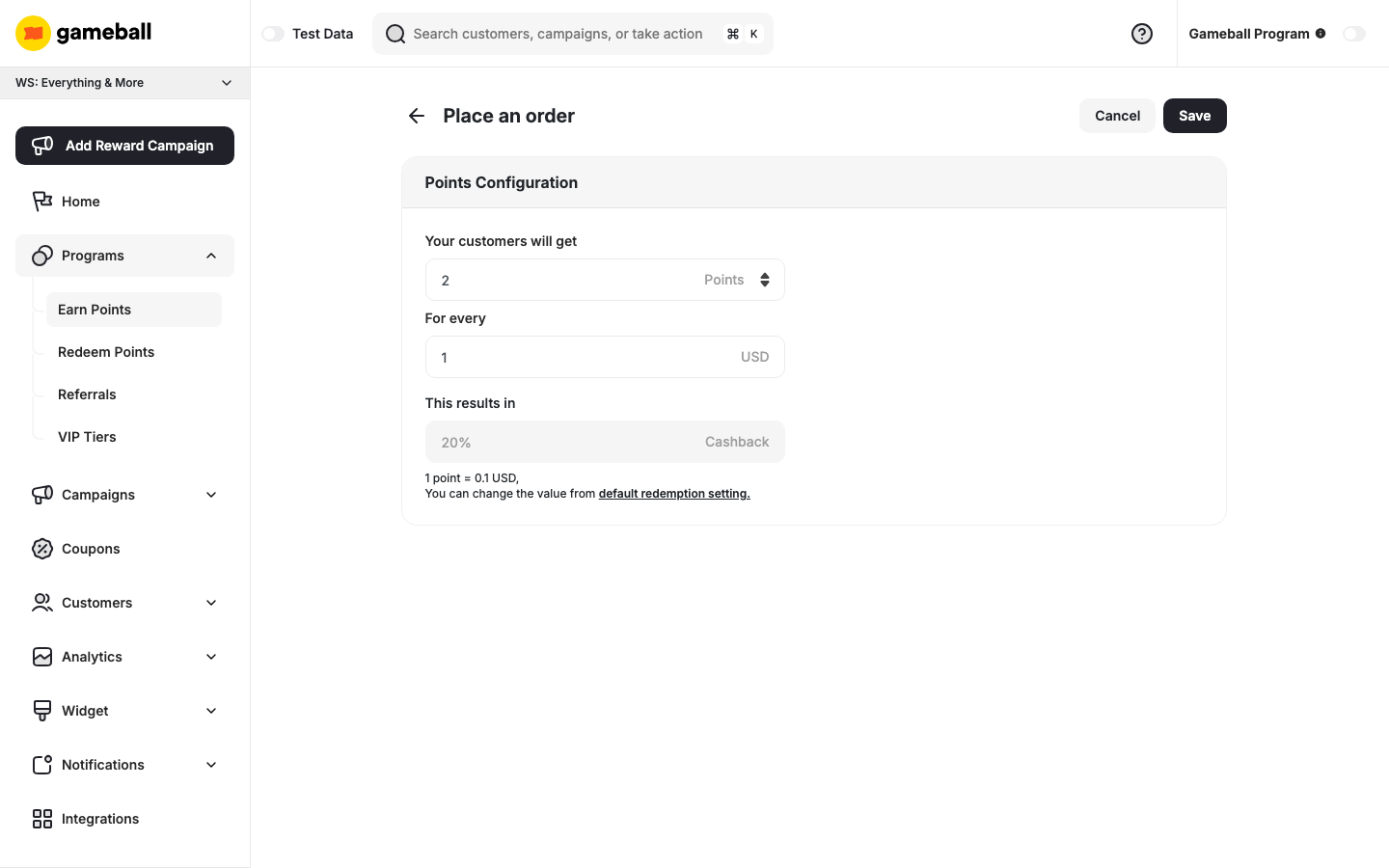Click the back arrow on Place an order
Viewport: 1389px width, 868px height.
point(416,115)
